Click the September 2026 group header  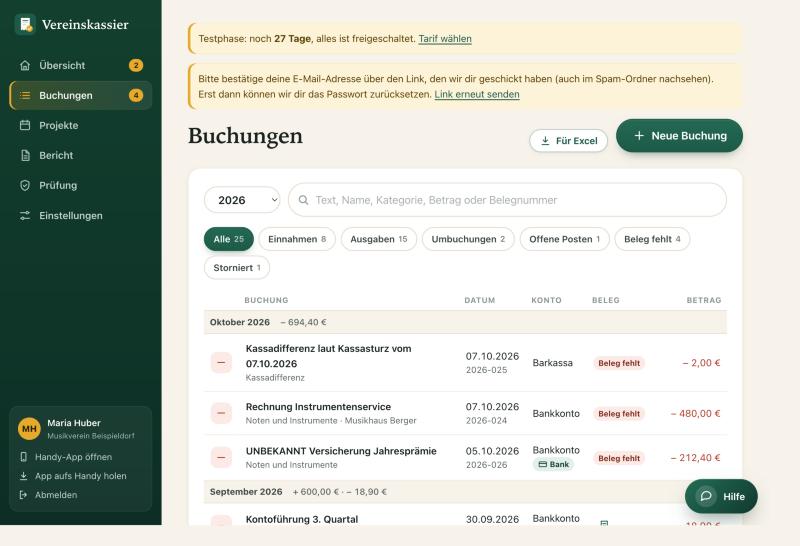[465, 492]
